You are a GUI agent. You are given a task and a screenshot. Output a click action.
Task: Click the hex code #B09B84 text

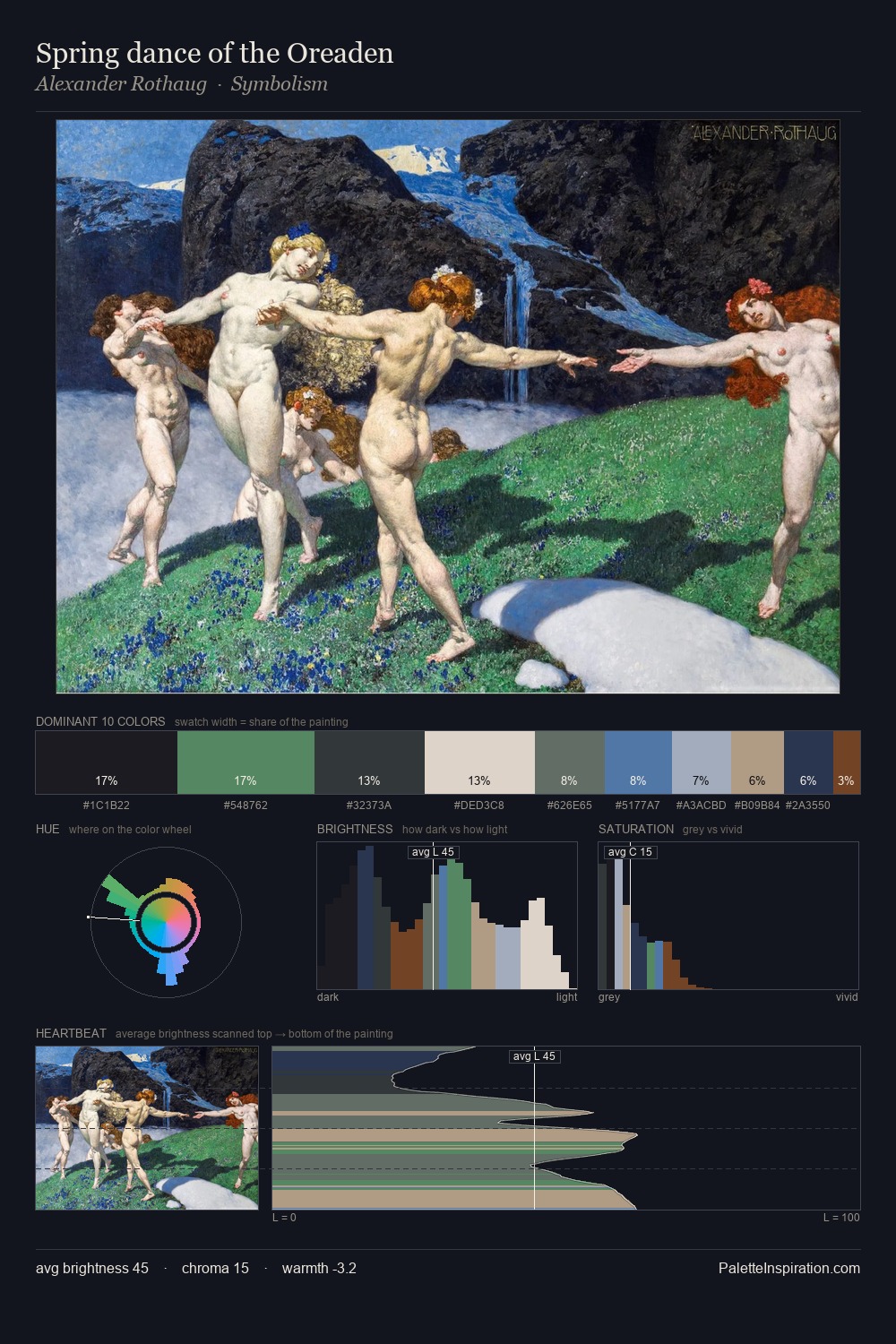coord(757,805)
